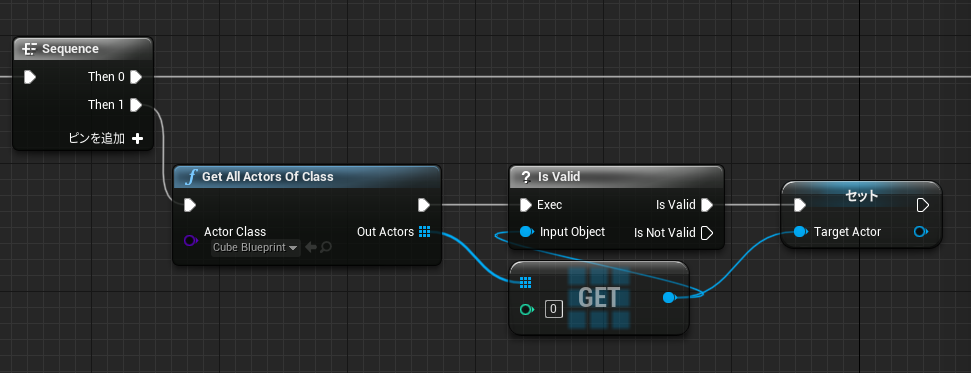Screen dimensions: 971x373
Task: Select the Is Valid node title
Action: (x=559, y=177)
